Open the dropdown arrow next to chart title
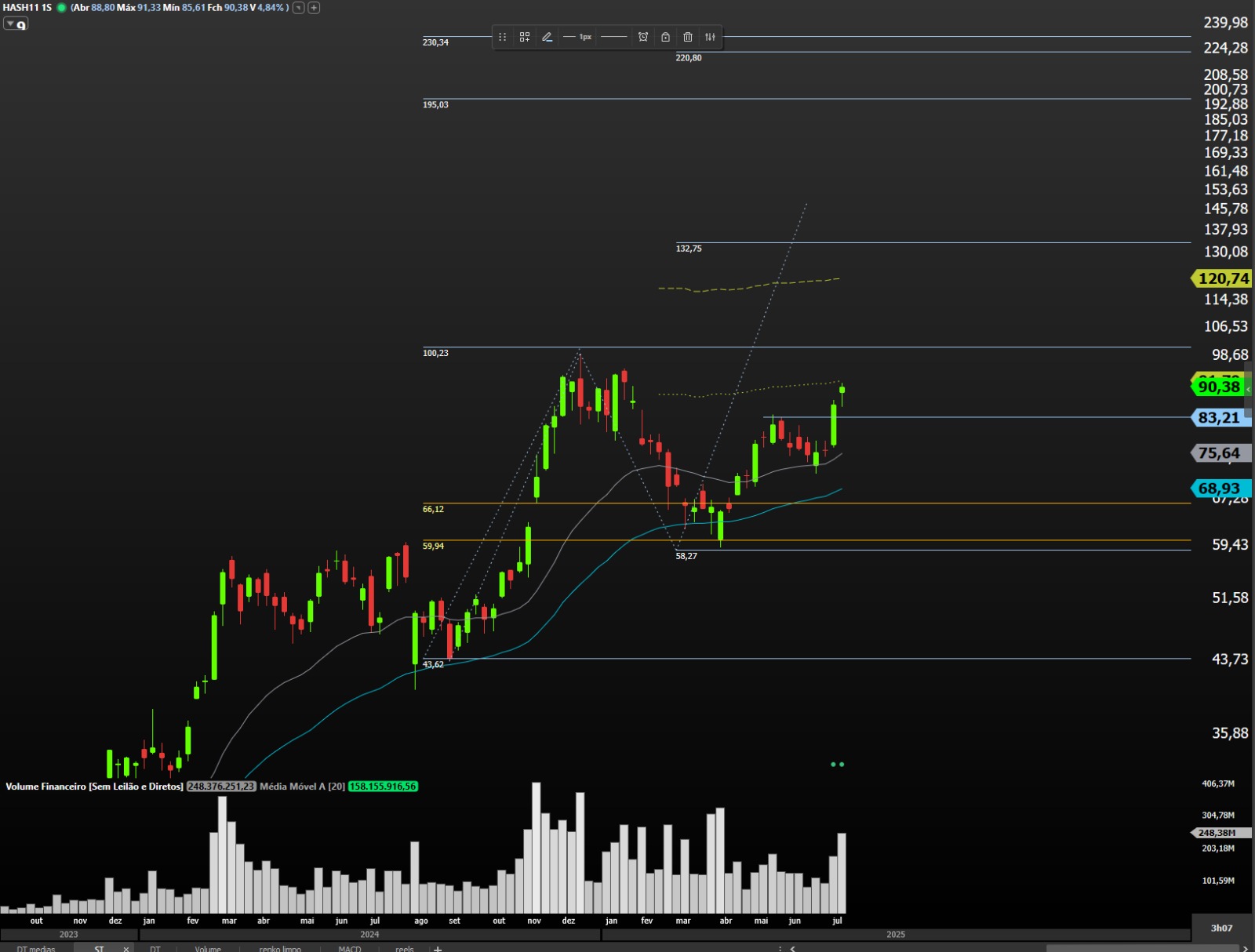This screenshot has width=1255, height=952. click(x=299, y=8)
